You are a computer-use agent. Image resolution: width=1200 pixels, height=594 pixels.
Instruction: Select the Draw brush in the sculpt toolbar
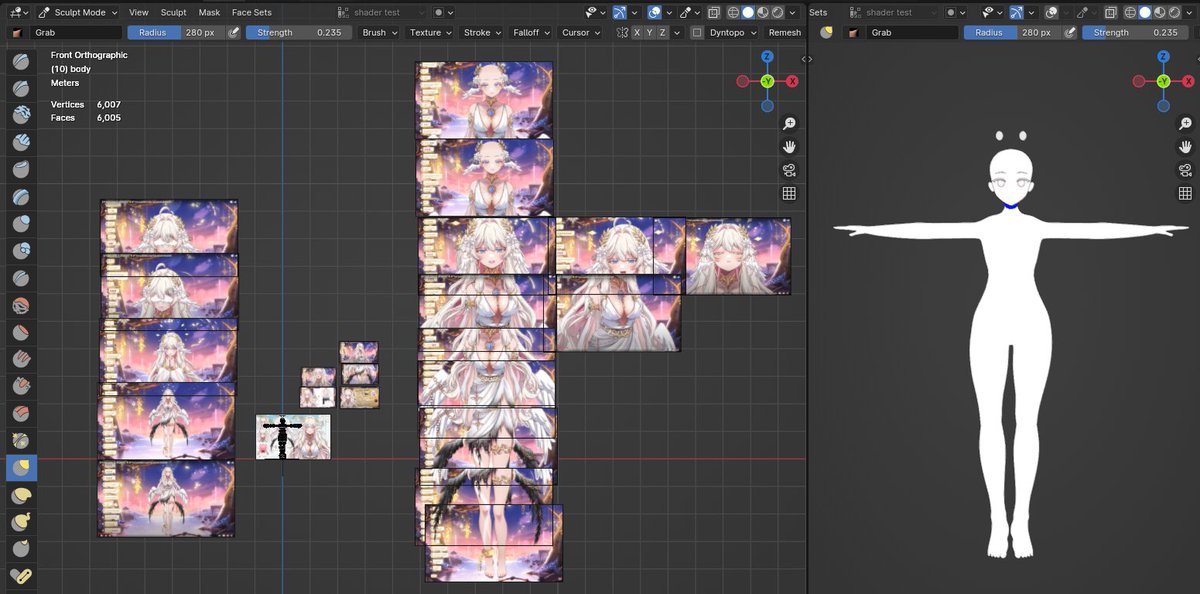pyautogui.click(x=21, y=62)
